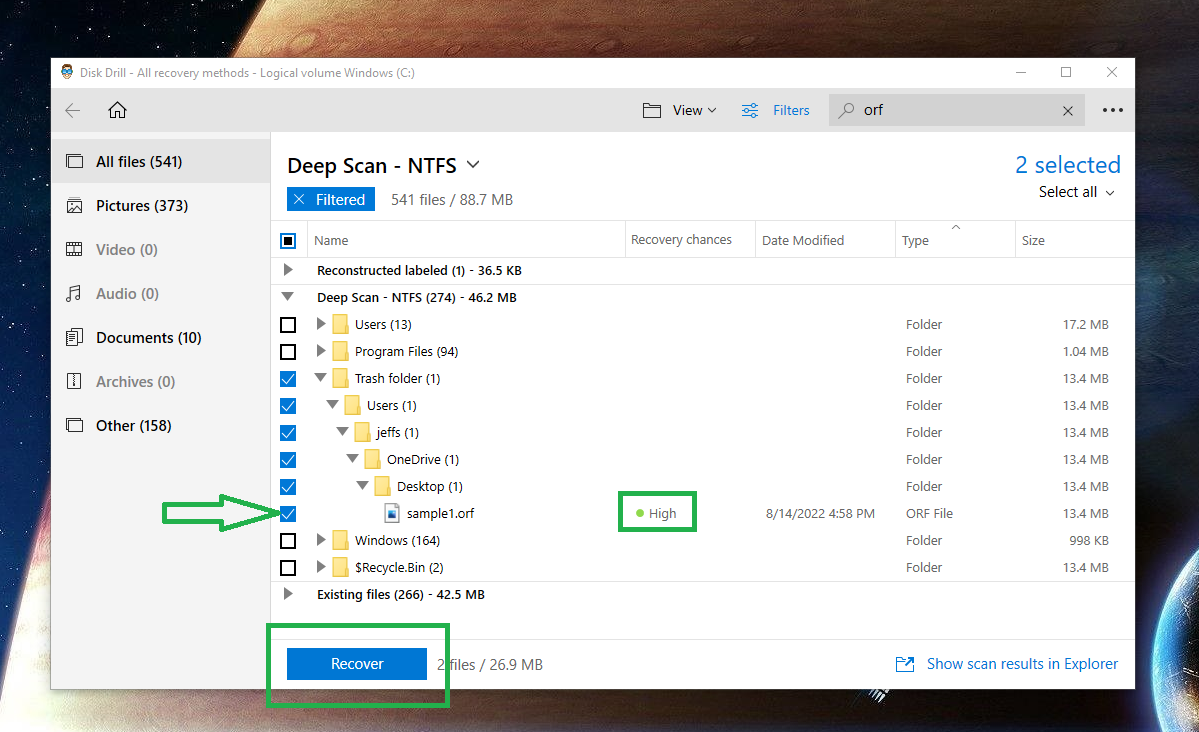
Task: Check the Windows (164) folder checkbox
Action: pyautogui.click(x=288, y=541)
